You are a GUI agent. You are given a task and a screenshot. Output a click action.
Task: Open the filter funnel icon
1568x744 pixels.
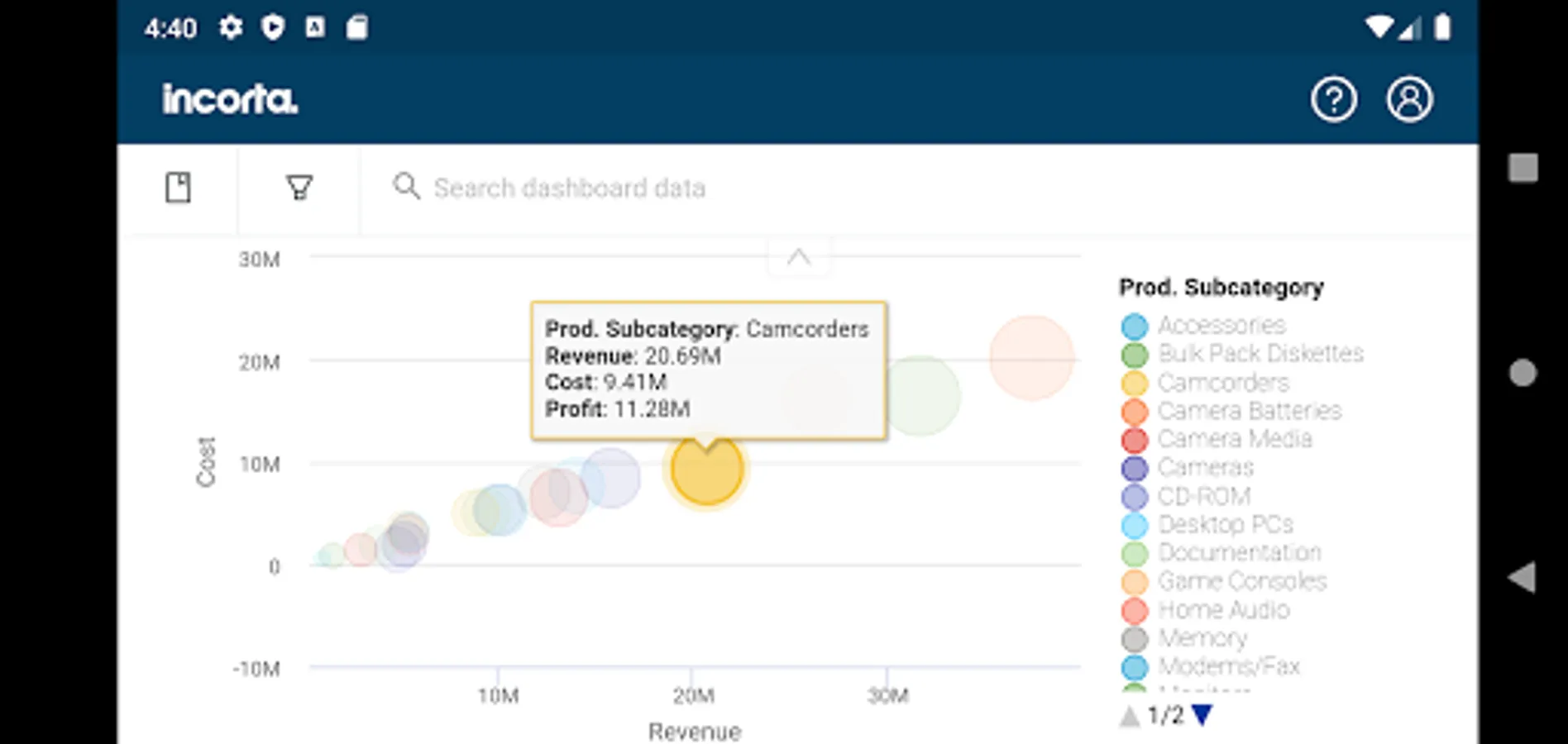(299, 188)
